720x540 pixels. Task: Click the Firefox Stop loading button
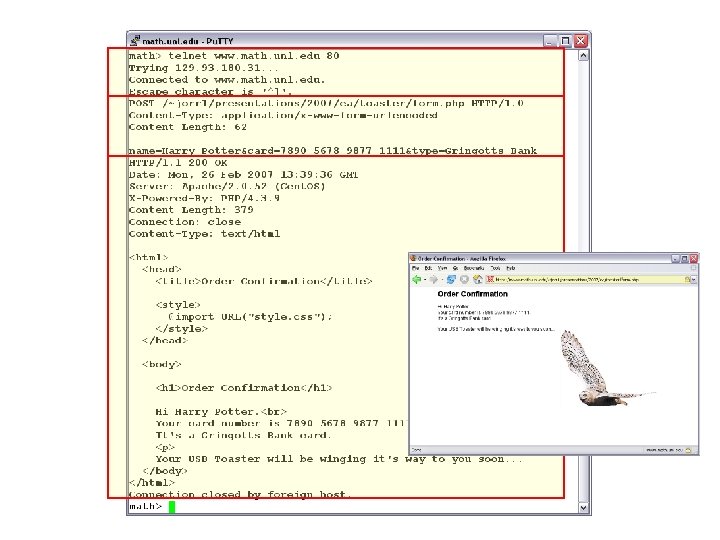464,280
